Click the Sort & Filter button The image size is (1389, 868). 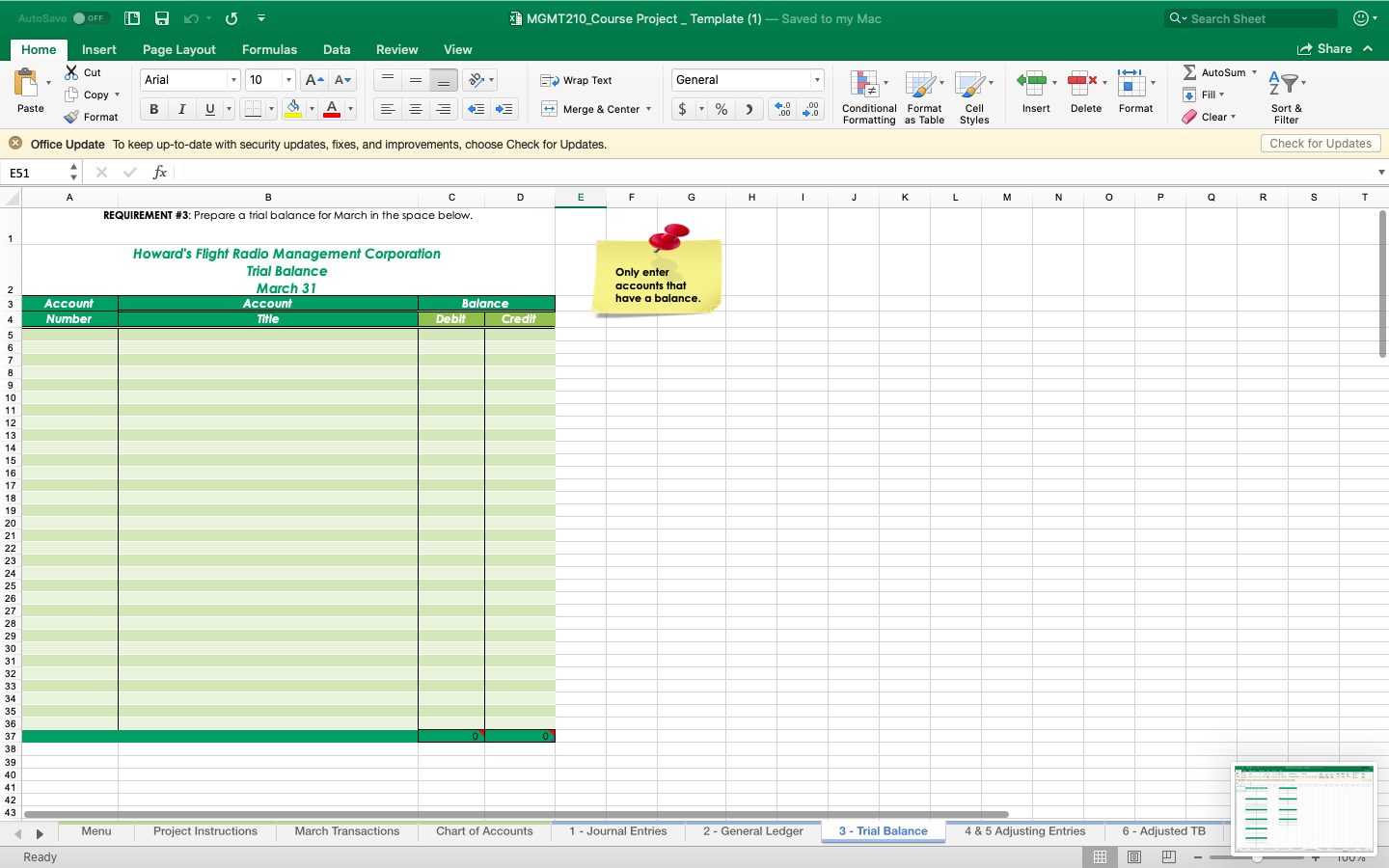coord(1286,96)
